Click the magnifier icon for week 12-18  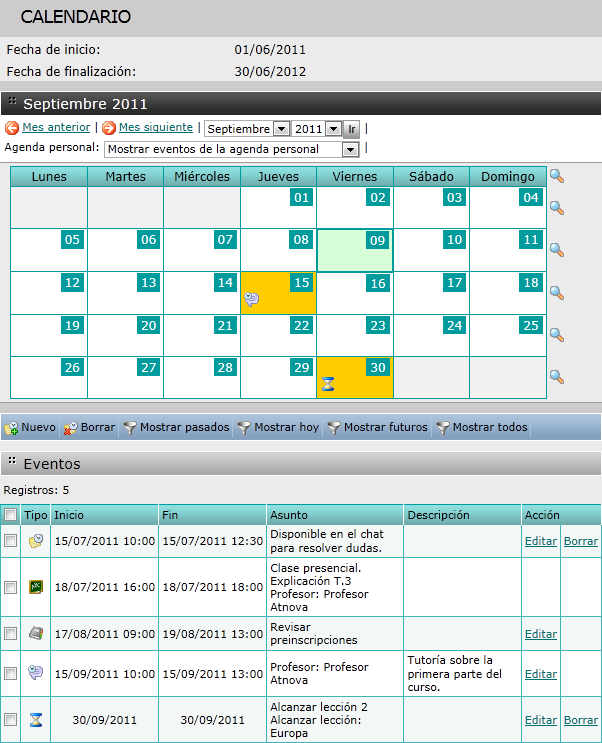pyautogui.click(x=557, y=293)
